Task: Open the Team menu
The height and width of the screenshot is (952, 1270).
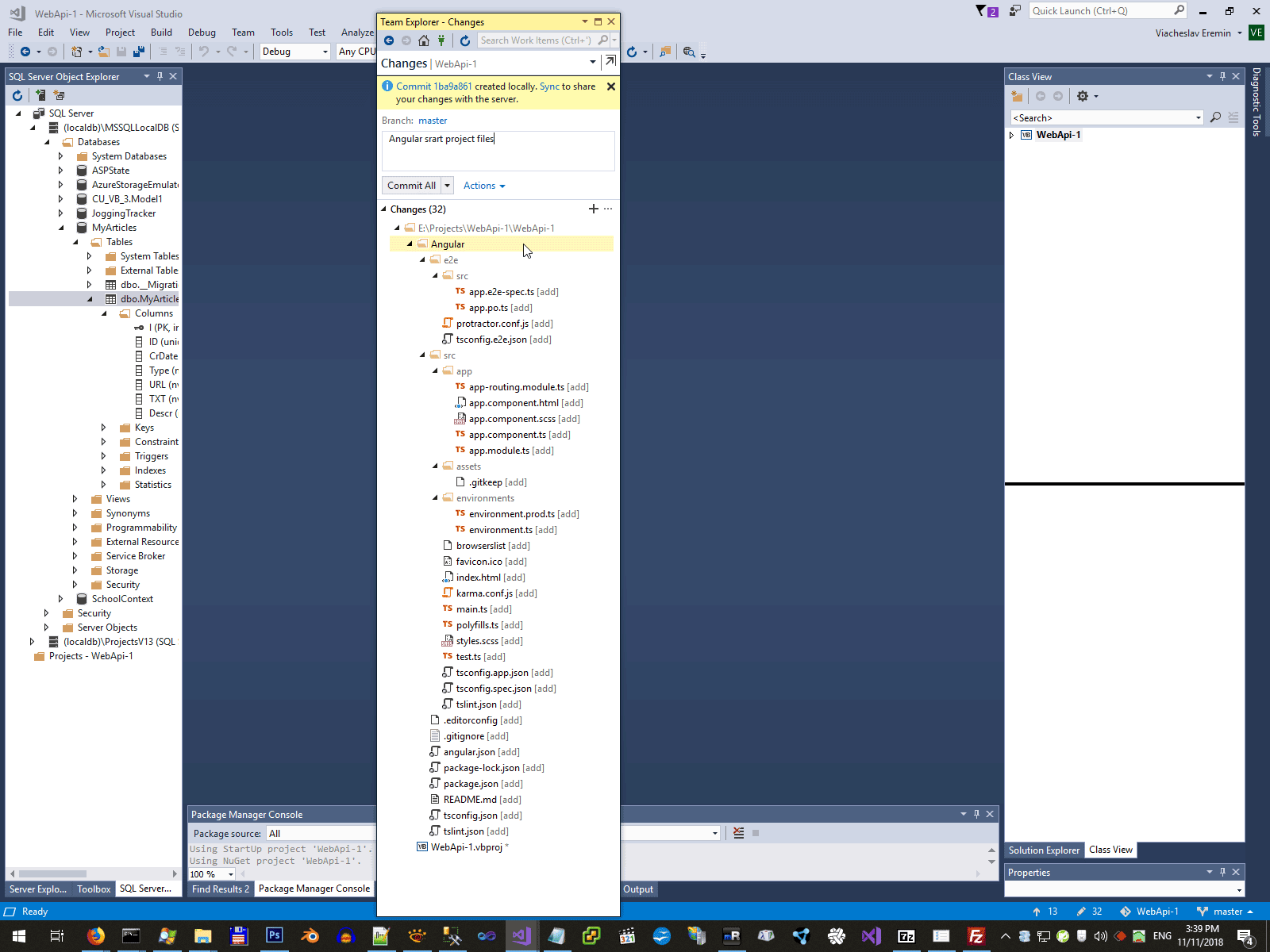Action: point(243,33)
